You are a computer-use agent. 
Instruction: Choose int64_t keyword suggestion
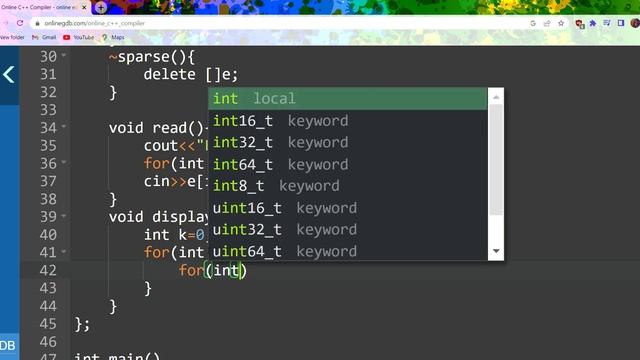[x=348, y=164]
